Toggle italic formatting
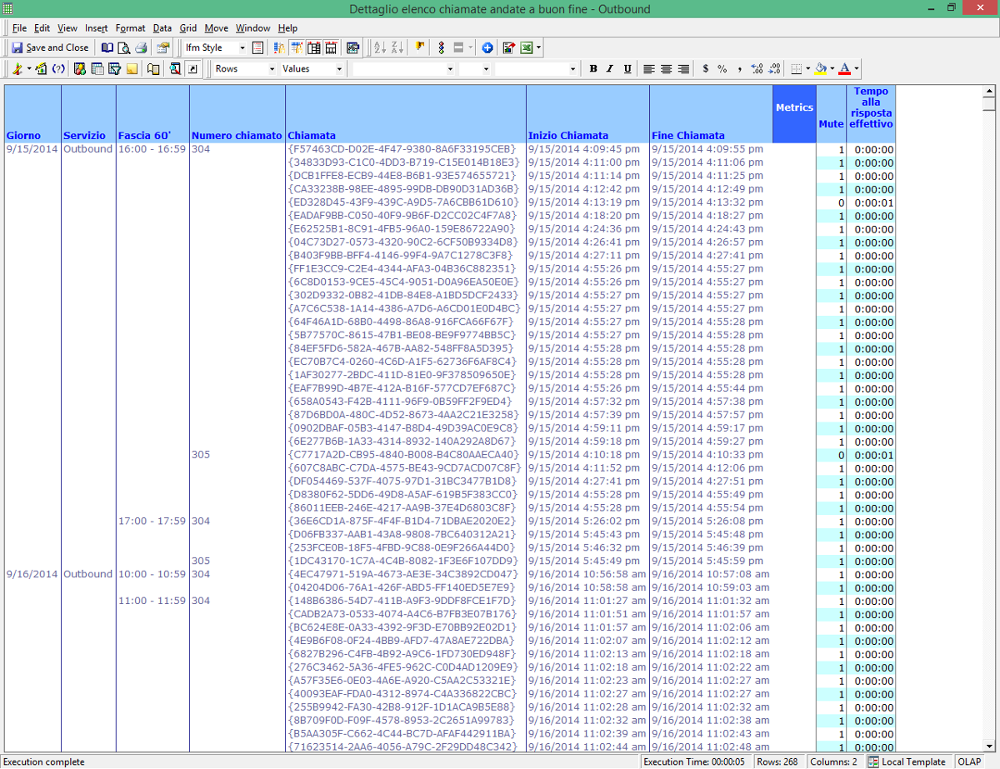This screenshot has width=1000, height=769. coord(610,69)
